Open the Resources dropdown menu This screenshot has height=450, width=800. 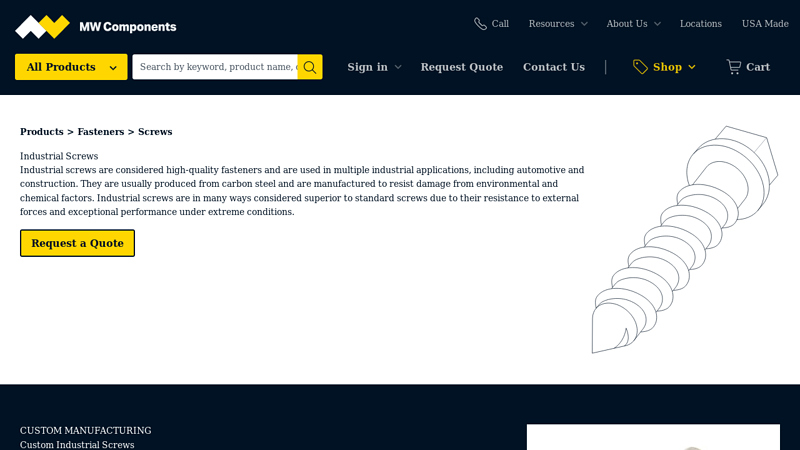[x=557, y=24]
